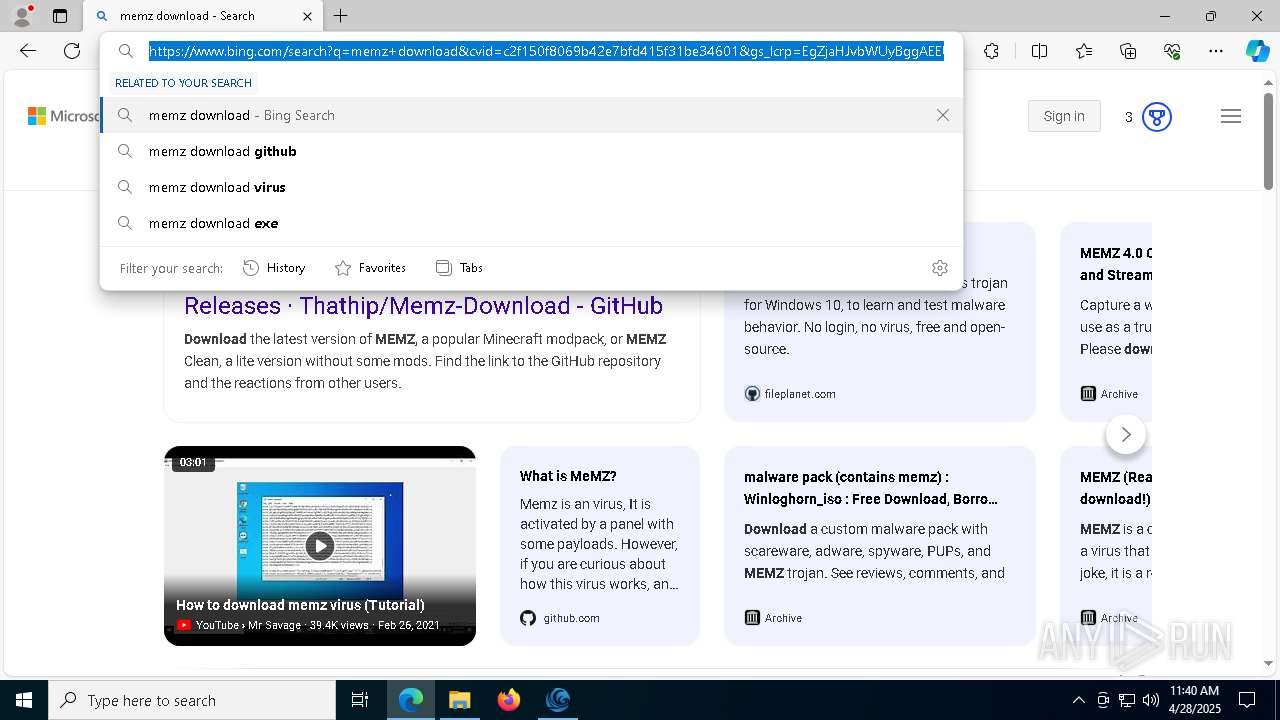This screenshot has height=720, width=1280.
Task: Click the carousel next arrow
Action: [x=1126, y=434]
